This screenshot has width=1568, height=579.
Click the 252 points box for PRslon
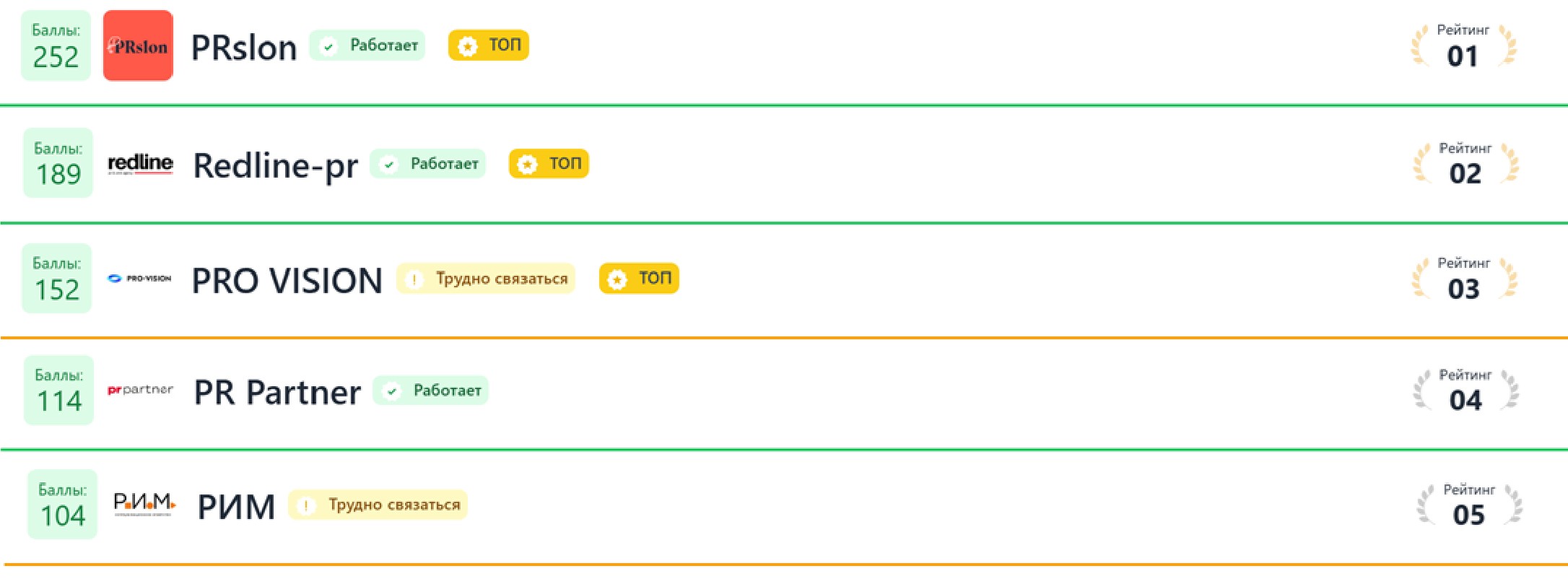click(56, 45)
